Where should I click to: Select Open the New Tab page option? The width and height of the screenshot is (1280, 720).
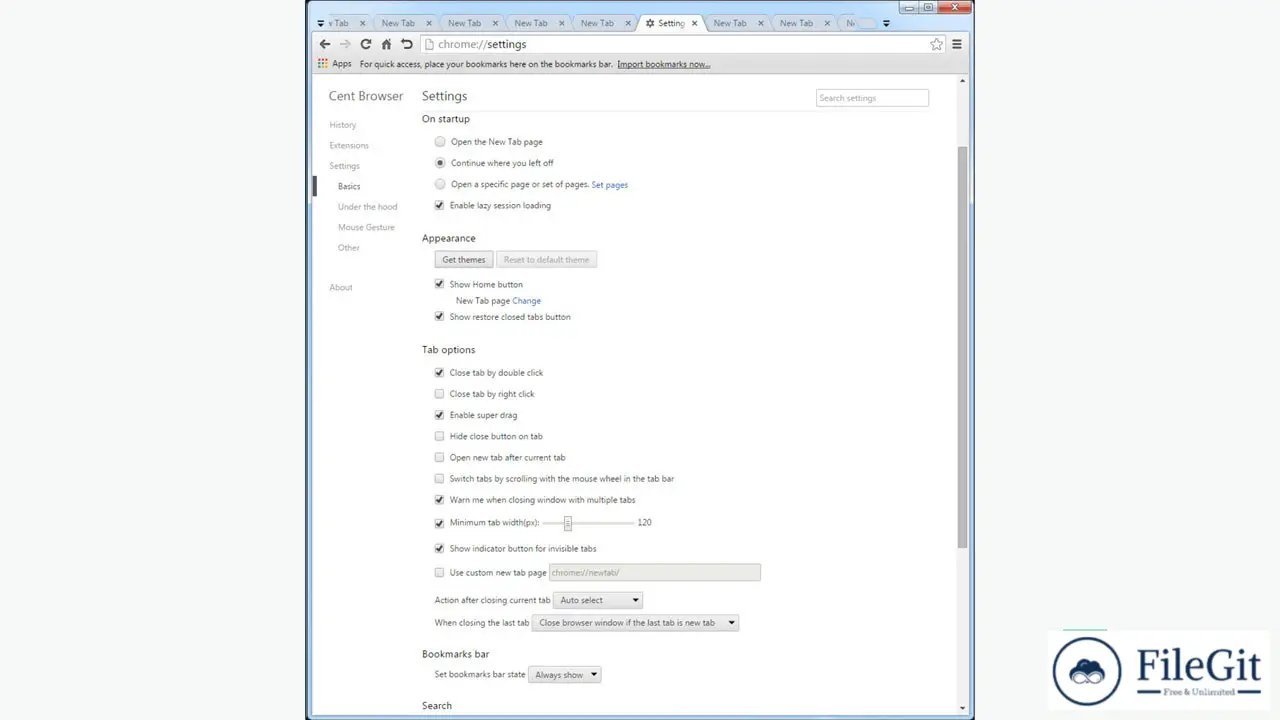coord(440,142)
